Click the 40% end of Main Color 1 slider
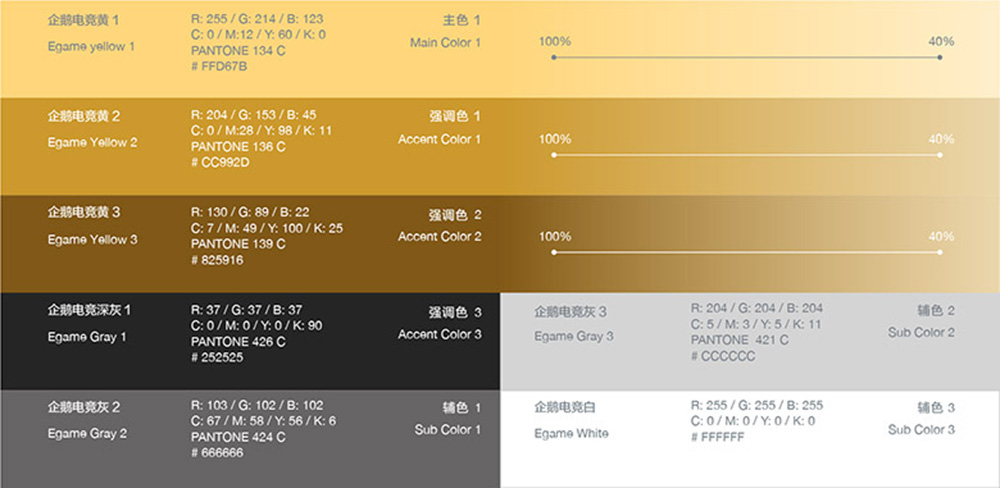 [940, 58]
